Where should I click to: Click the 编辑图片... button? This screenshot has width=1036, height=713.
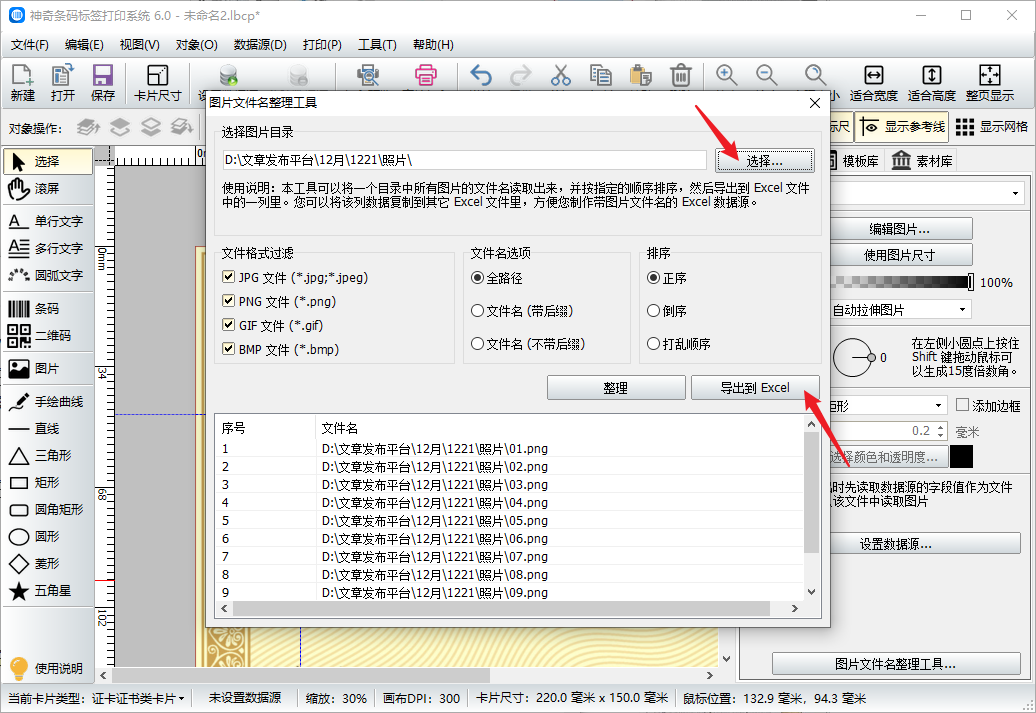coord(899,229)
